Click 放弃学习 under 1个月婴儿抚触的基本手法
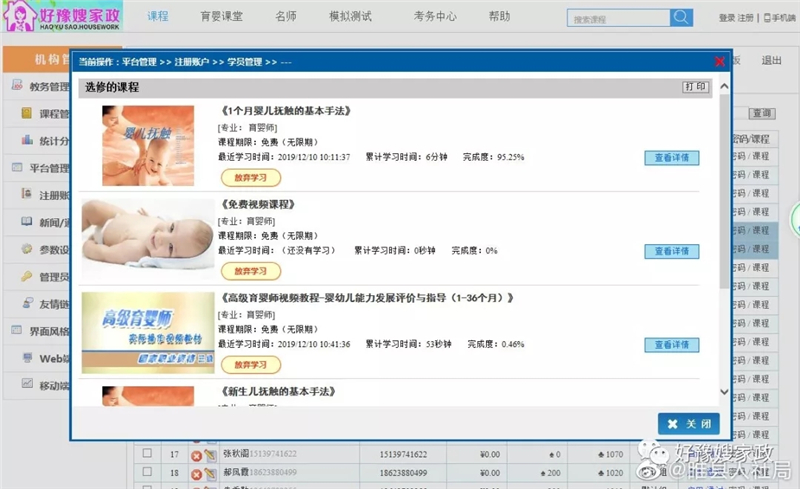 (x=251, y=178)
